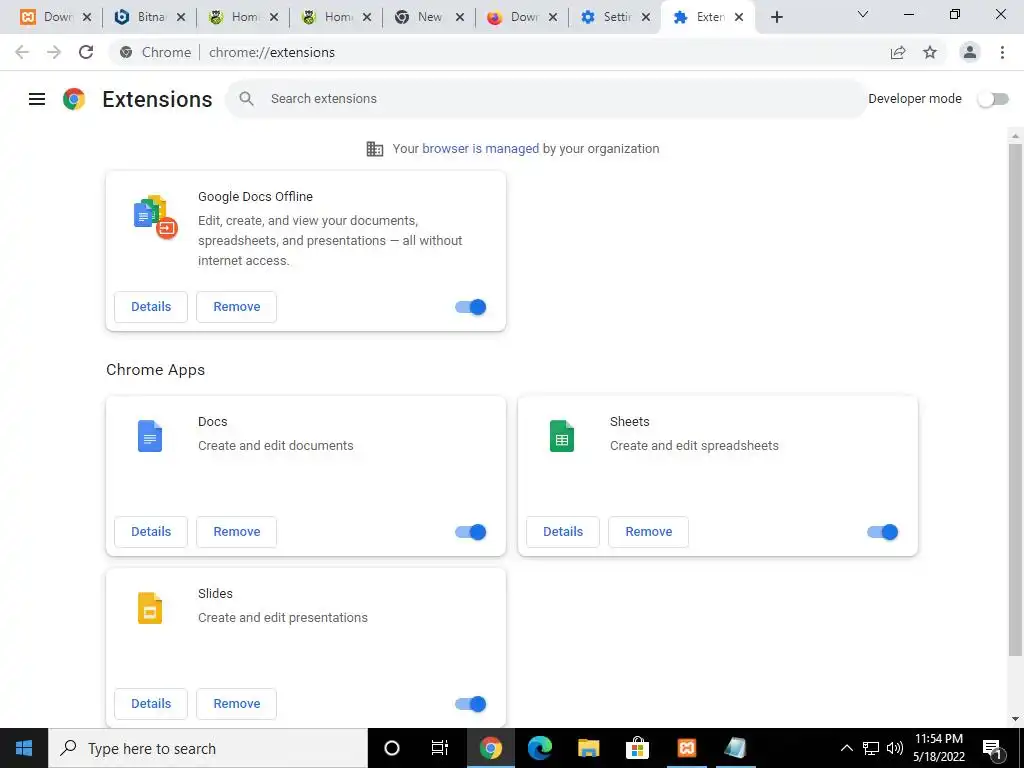Open Task View in the taskbar
1024x768 pixels.
[440, 748]
